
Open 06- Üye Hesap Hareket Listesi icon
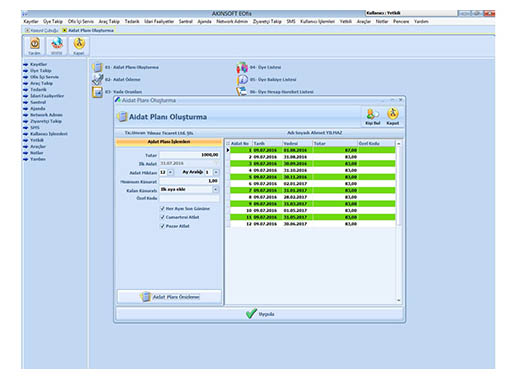(x=242, y=91)
